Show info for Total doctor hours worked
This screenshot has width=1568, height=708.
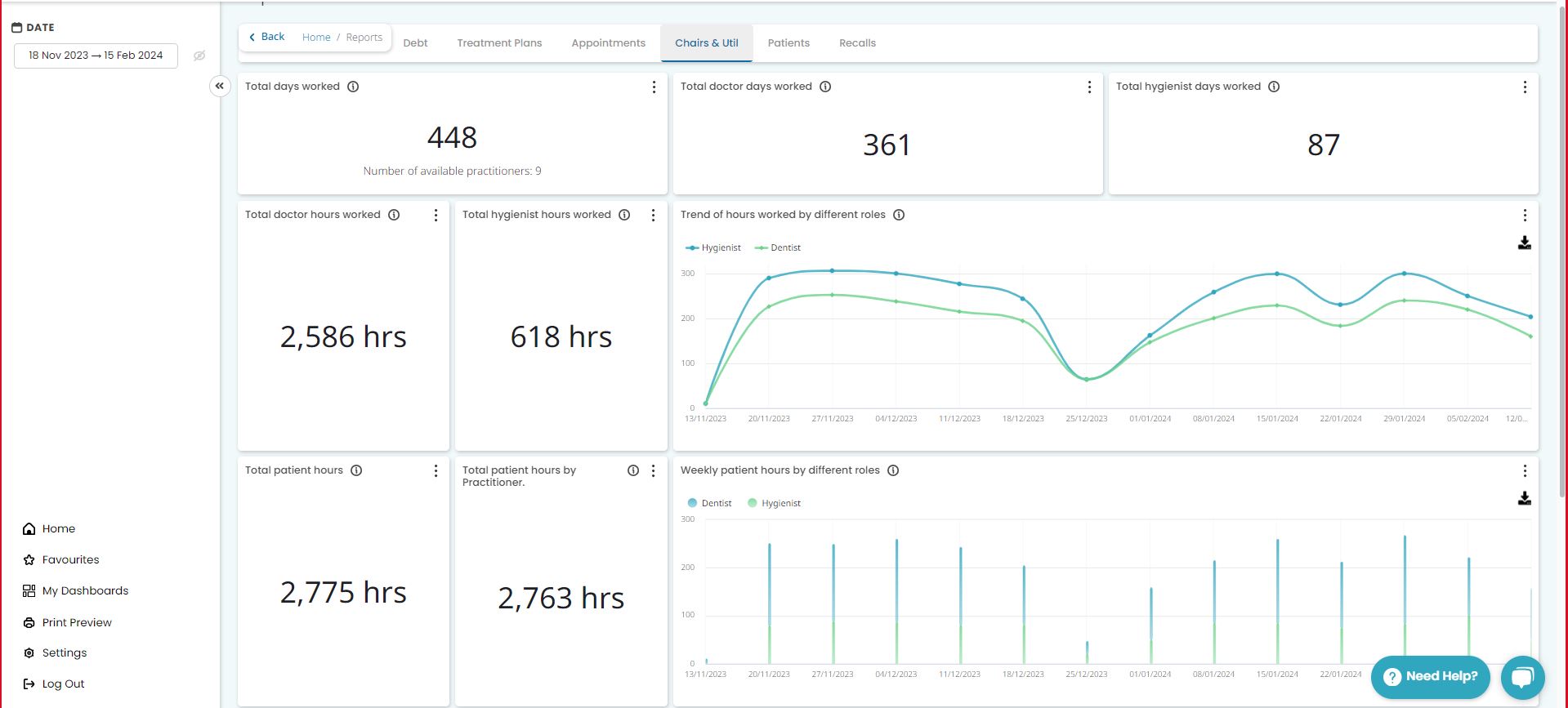point(394,215)
